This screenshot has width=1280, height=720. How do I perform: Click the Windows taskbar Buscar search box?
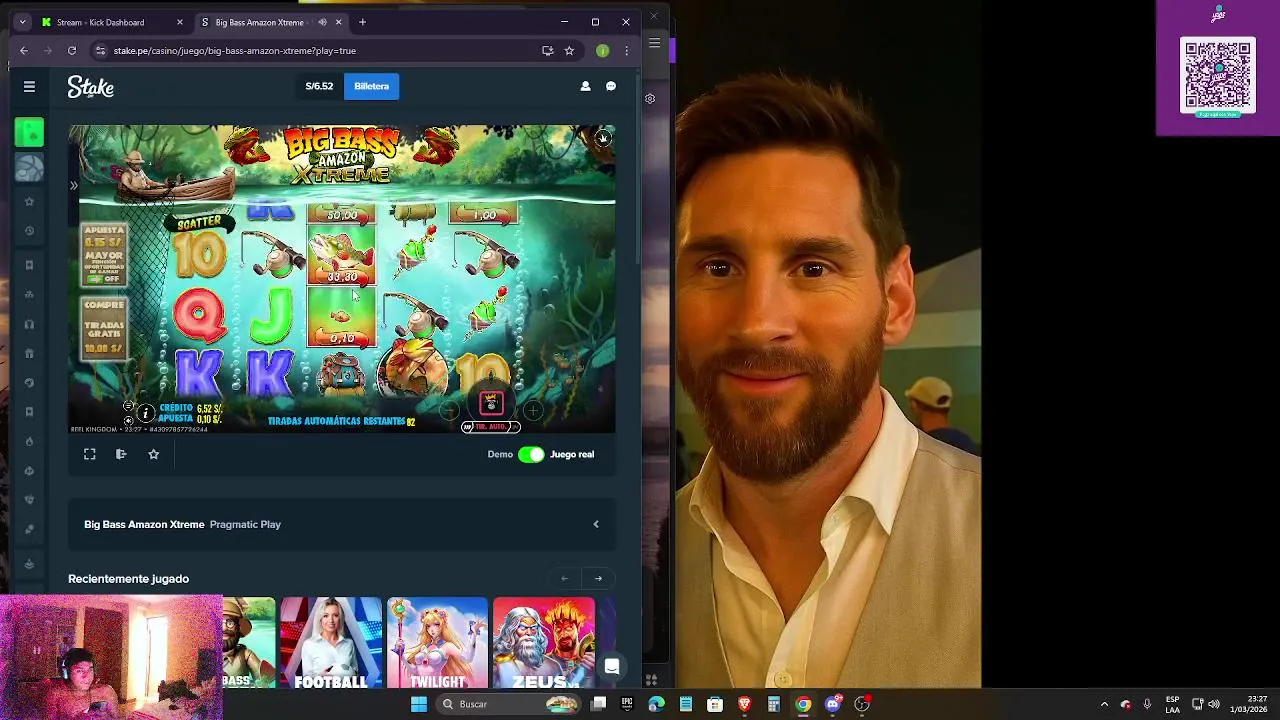(x=510, y=704)
